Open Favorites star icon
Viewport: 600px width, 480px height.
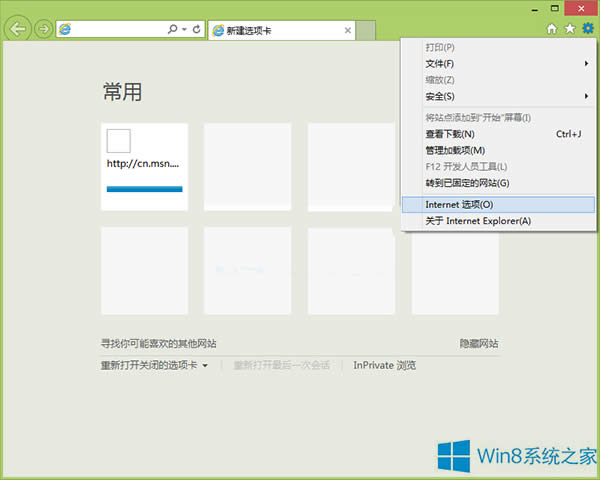(569, 29)
